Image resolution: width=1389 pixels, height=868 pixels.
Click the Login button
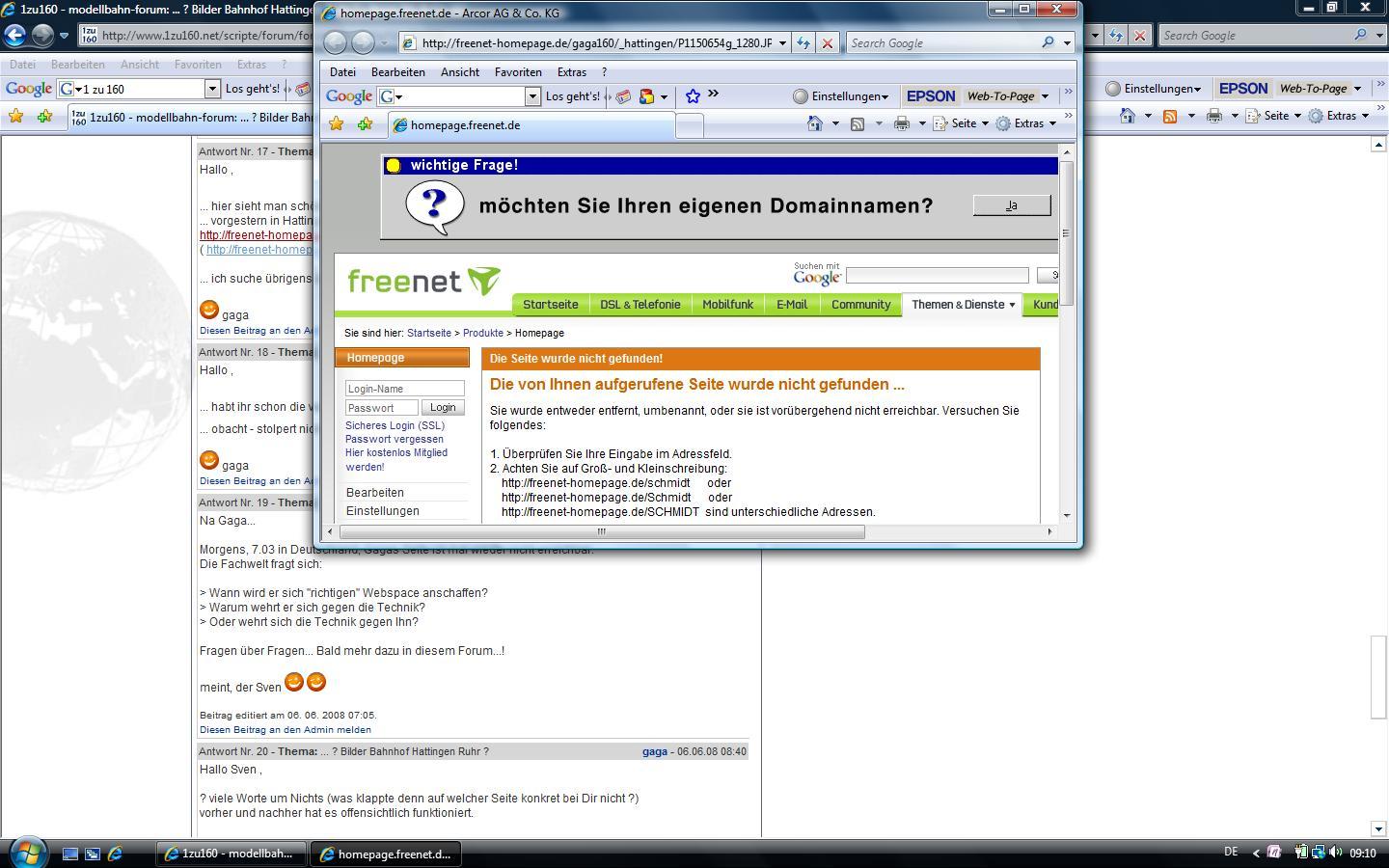pyautogui.click(x=443, y=408)
